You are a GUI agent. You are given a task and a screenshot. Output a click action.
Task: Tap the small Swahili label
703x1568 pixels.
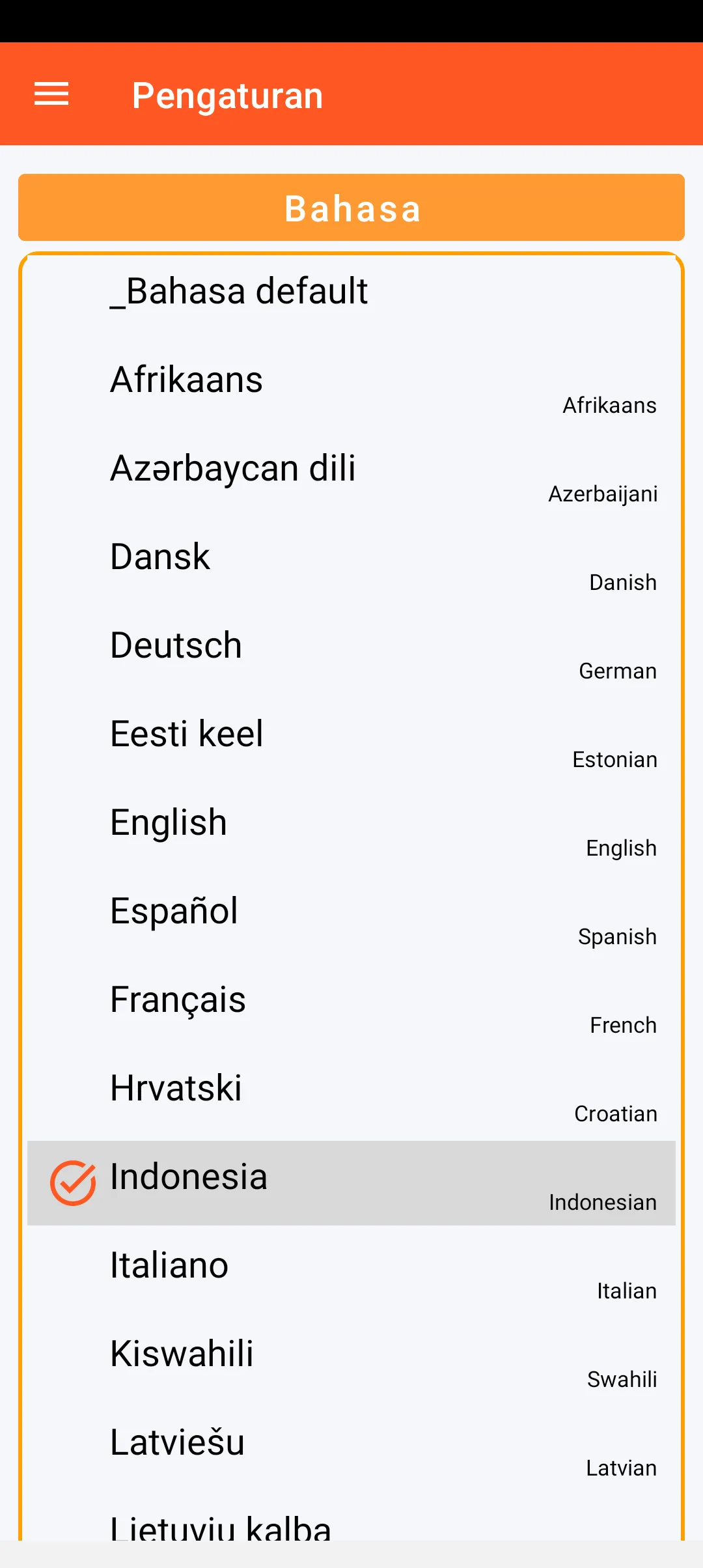click(622, 1379)
